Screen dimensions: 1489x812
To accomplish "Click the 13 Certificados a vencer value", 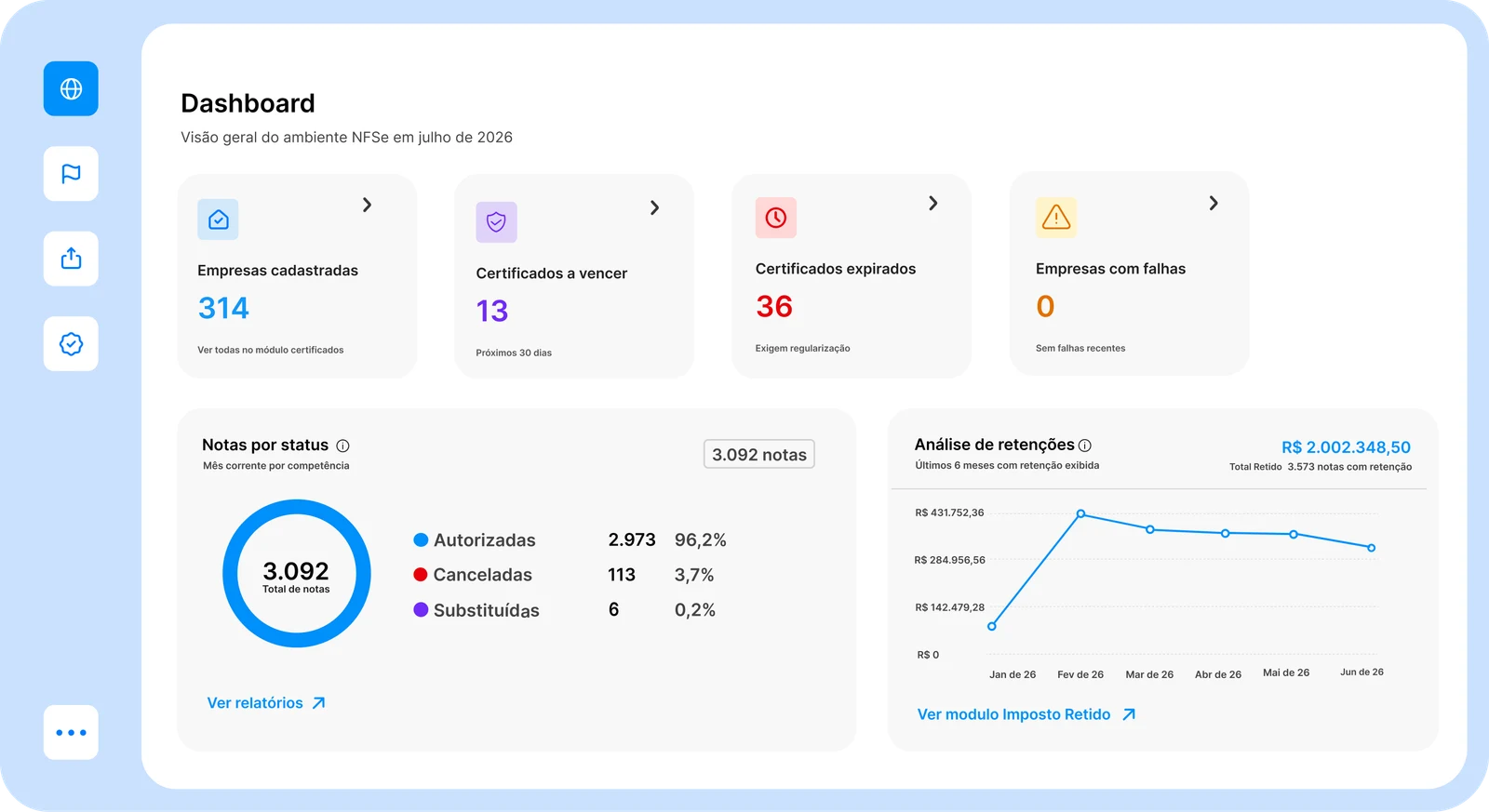I will (x=492, y=311).
